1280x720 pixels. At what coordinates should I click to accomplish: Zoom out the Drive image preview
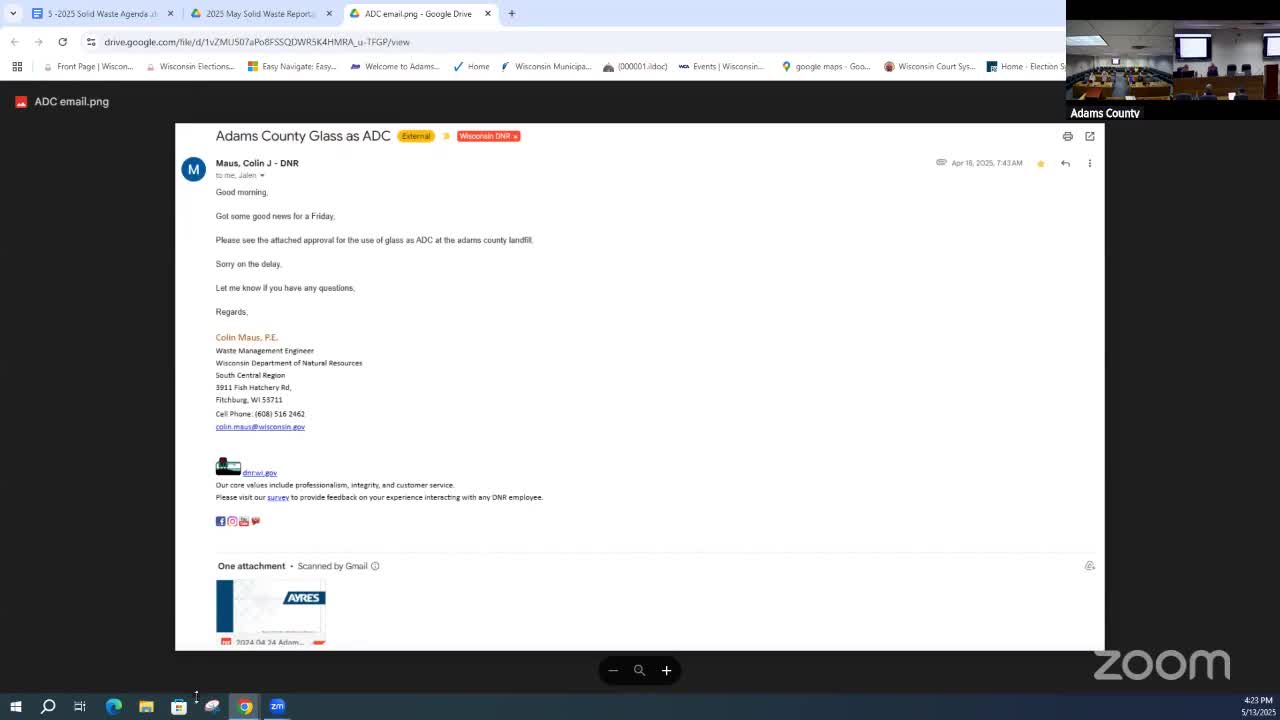[613, 671]
